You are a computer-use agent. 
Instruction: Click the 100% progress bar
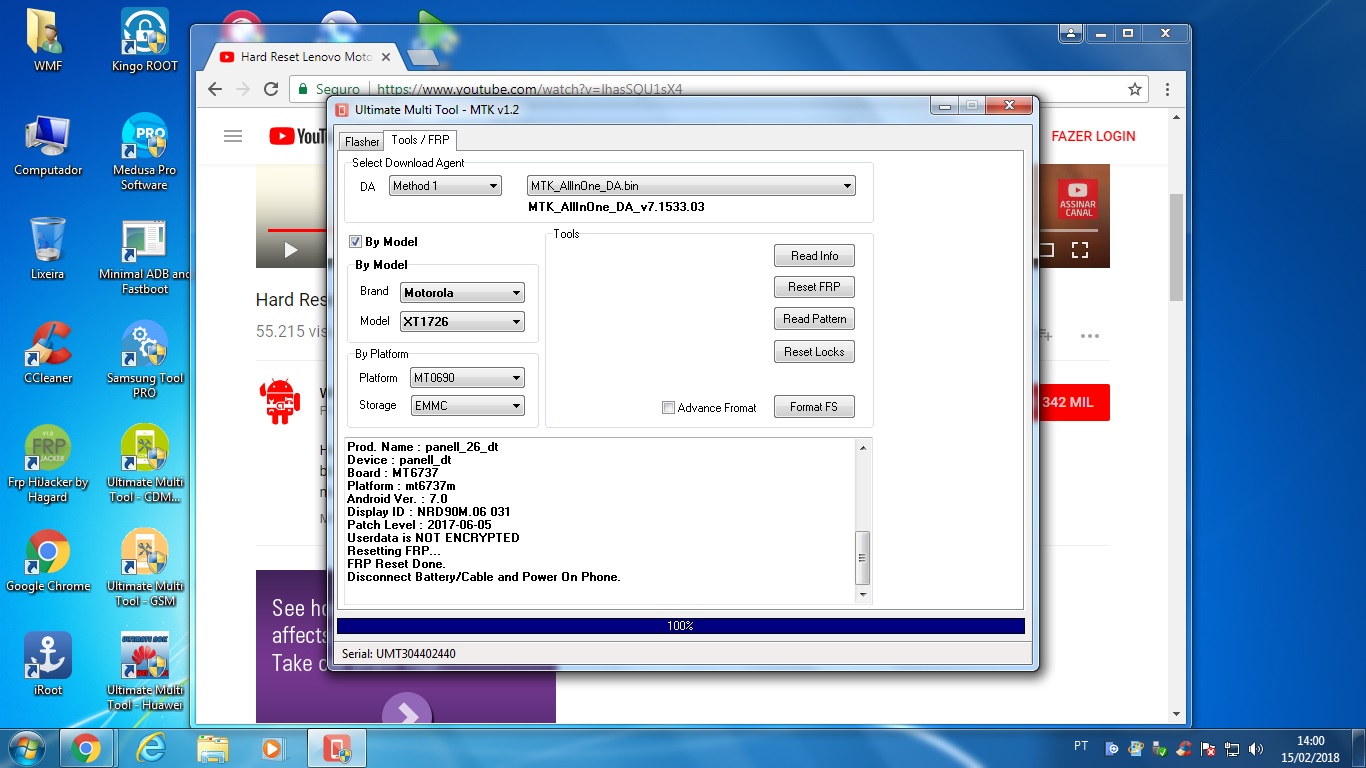pyautogui.click(x=681, y=626)
